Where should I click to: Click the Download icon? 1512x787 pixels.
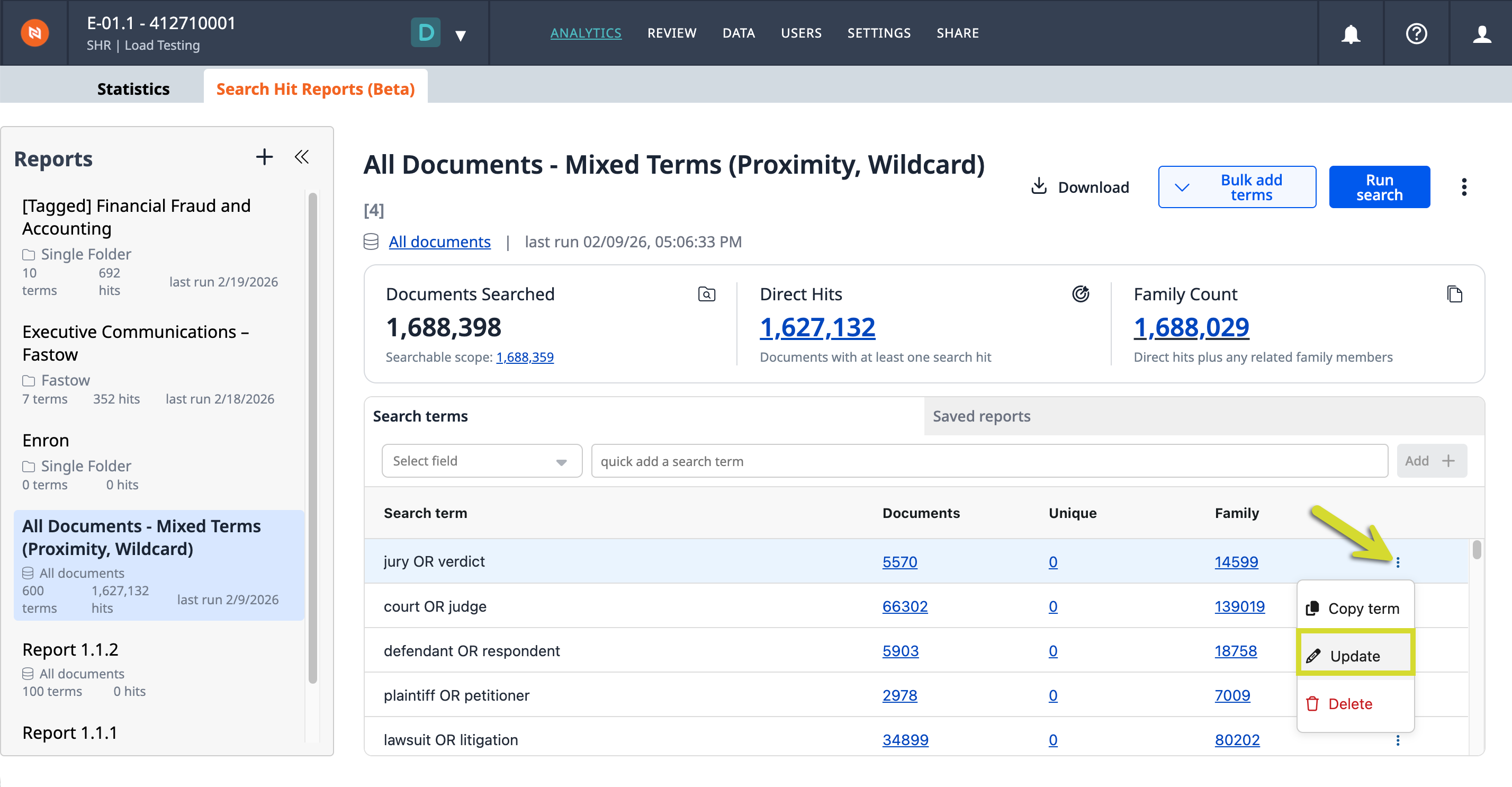[x=1039, y=186]
